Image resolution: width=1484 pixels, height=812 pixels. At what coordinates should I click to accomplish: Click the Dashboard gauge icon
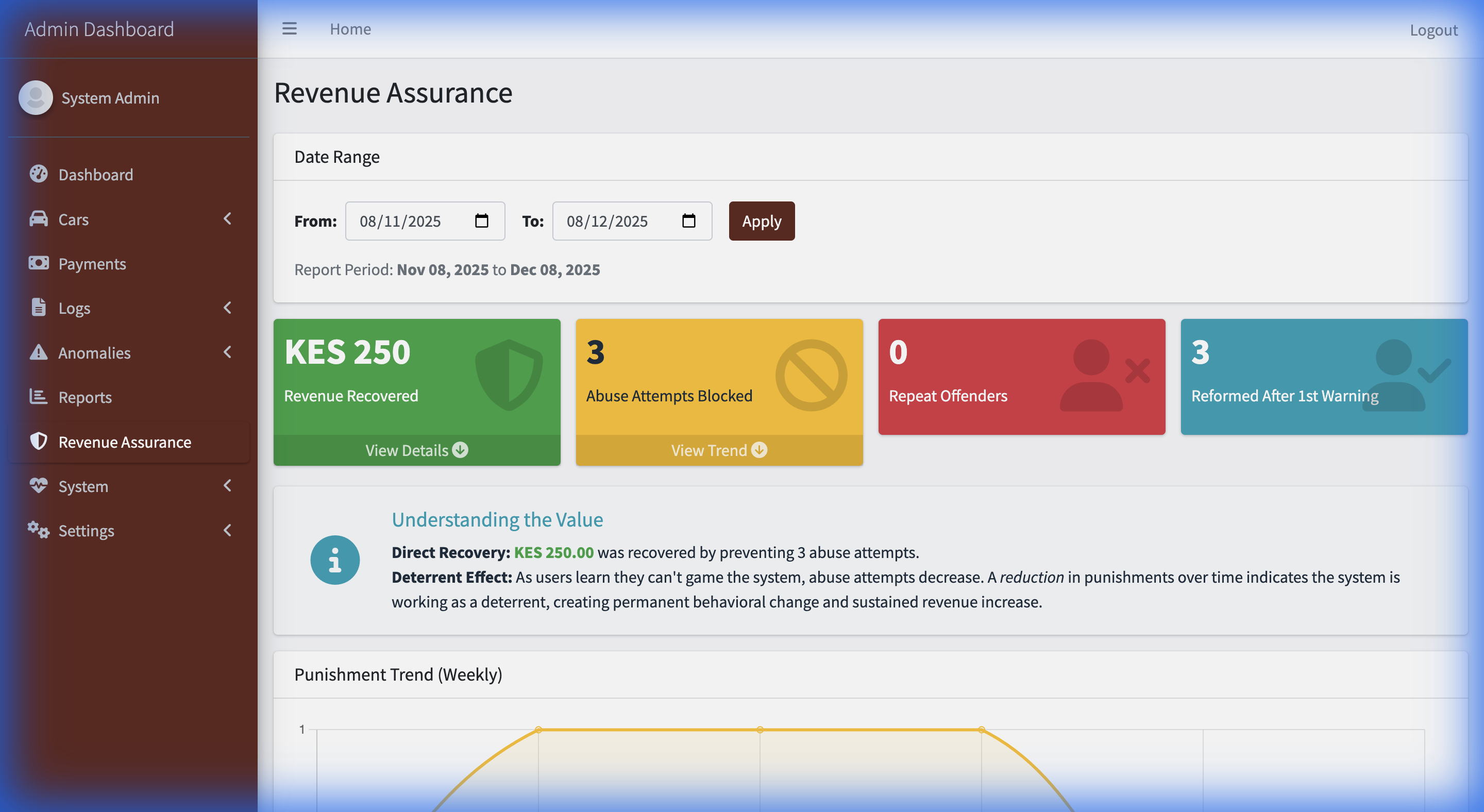click(39, 174)
